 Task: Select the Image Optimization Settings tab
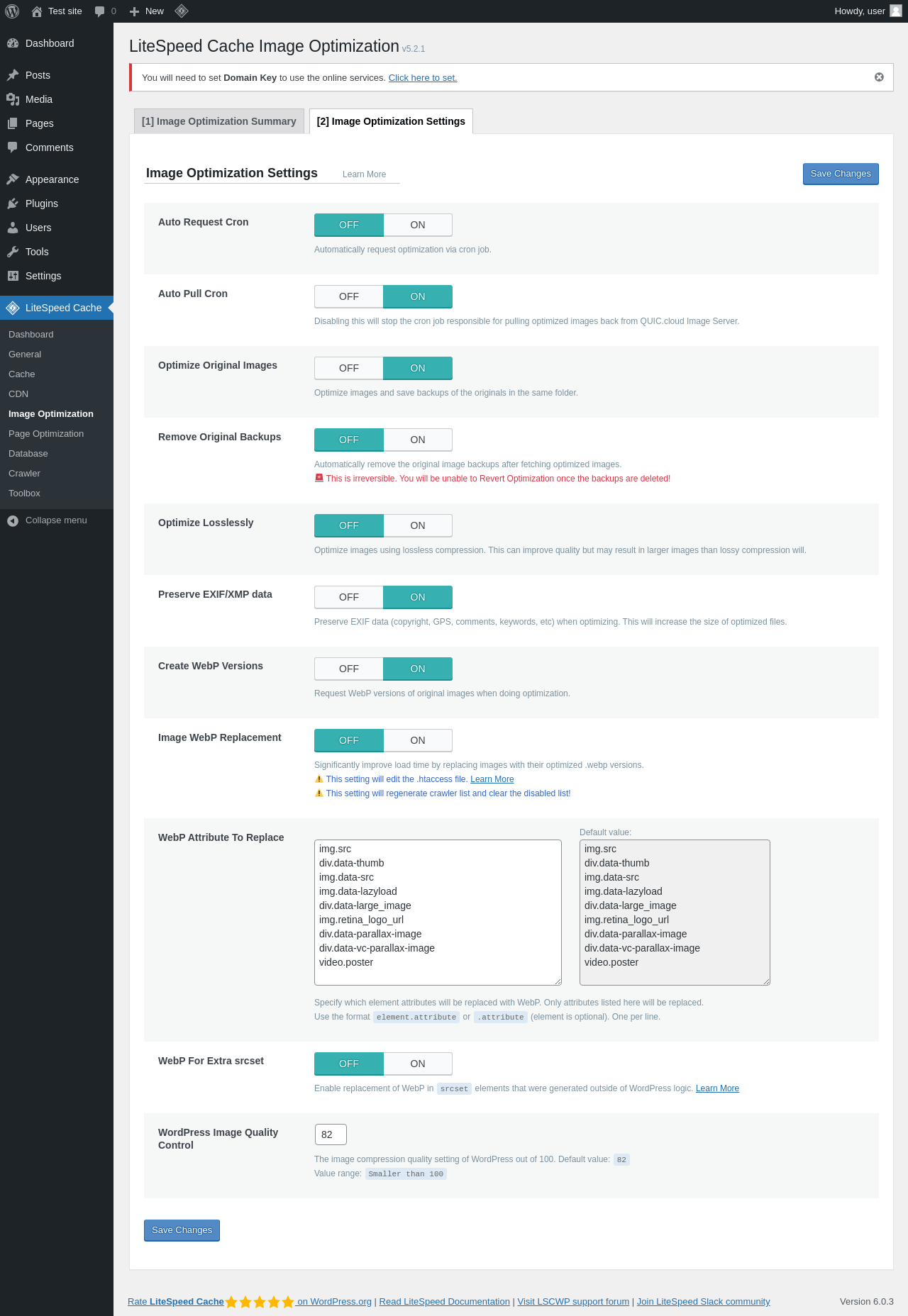391,121
